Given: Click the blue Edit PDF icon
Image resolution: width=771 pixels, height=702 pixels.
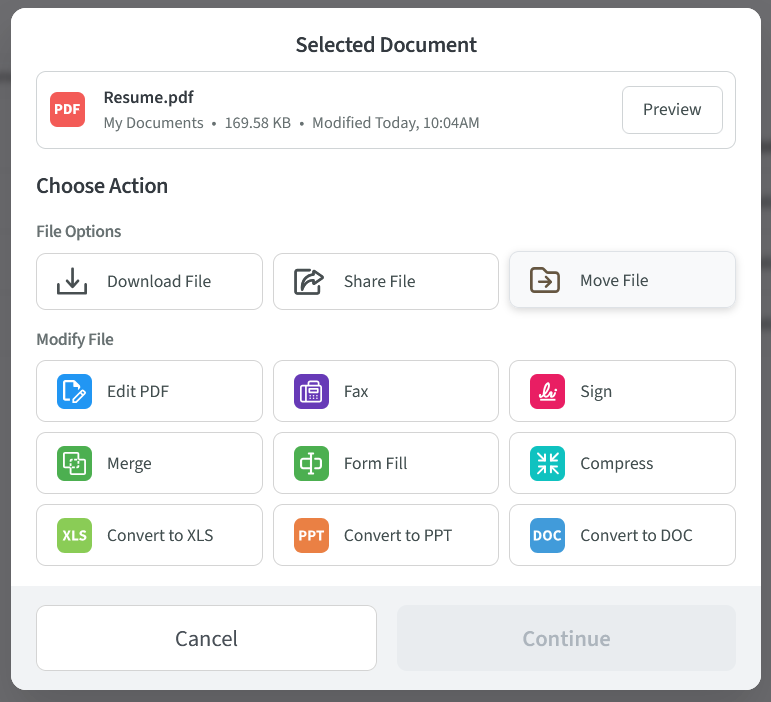Looking at the screenshot, I should pyautogui.click(x=74, y=392).
